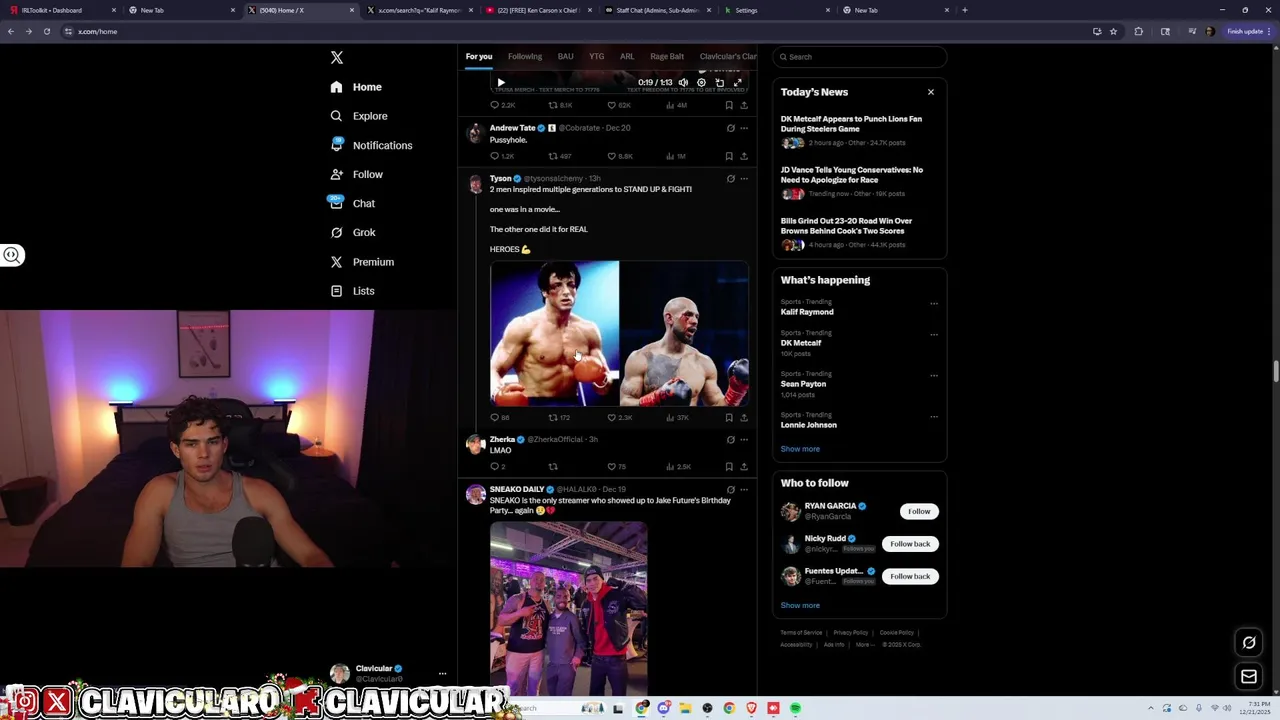1280x720 pixels.
Task: Bookmark this page star icon
Action: 1113,31
